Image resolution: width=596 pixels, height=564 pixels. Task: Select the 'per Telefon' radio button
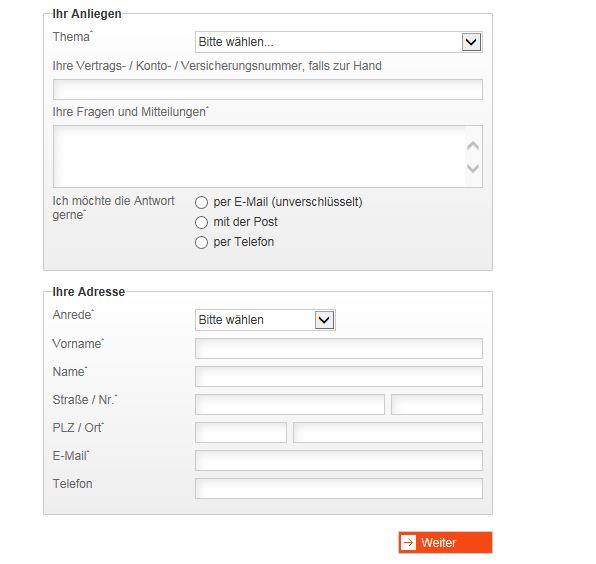point(201,242)
